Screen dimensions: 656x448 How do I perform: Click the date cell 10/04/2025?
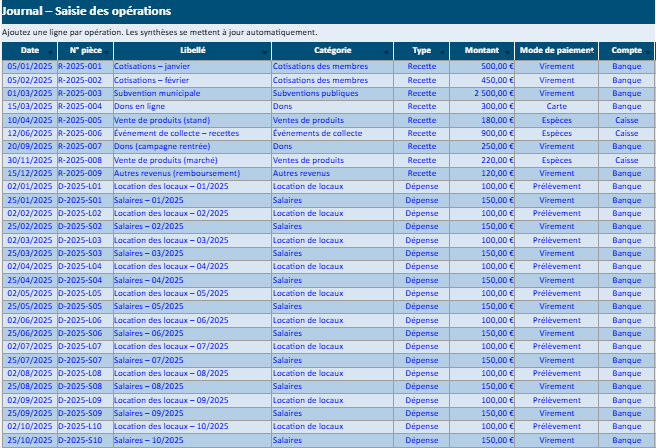click(x=28, y=120)
